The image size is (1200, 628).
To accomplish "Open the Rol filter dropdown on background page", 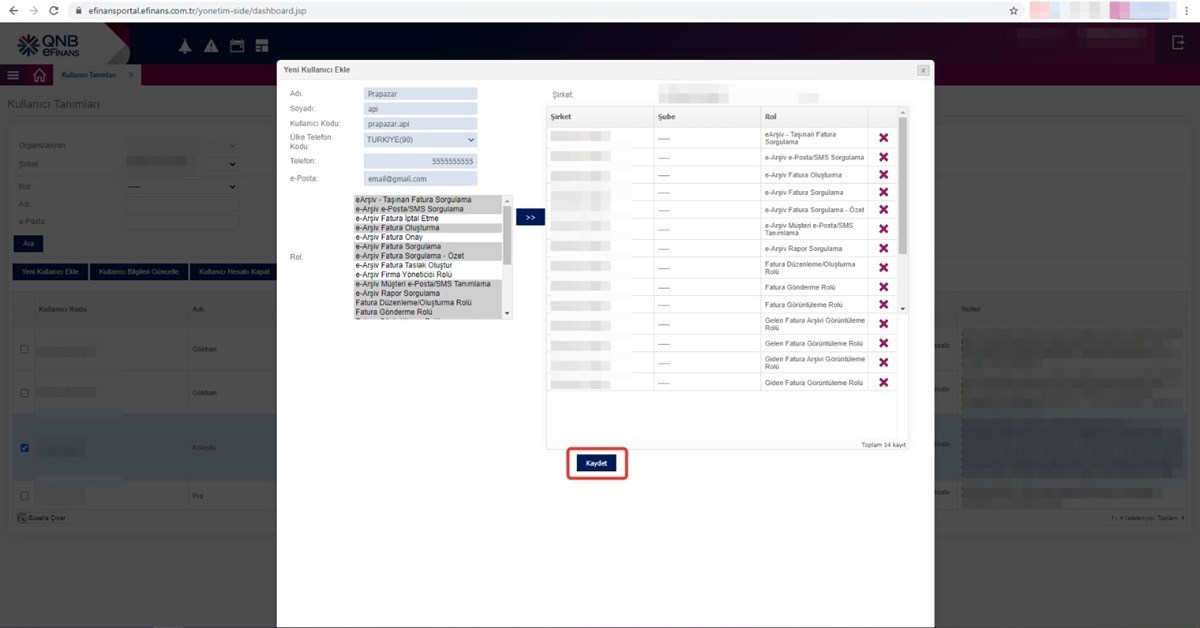I will (182, 186).
